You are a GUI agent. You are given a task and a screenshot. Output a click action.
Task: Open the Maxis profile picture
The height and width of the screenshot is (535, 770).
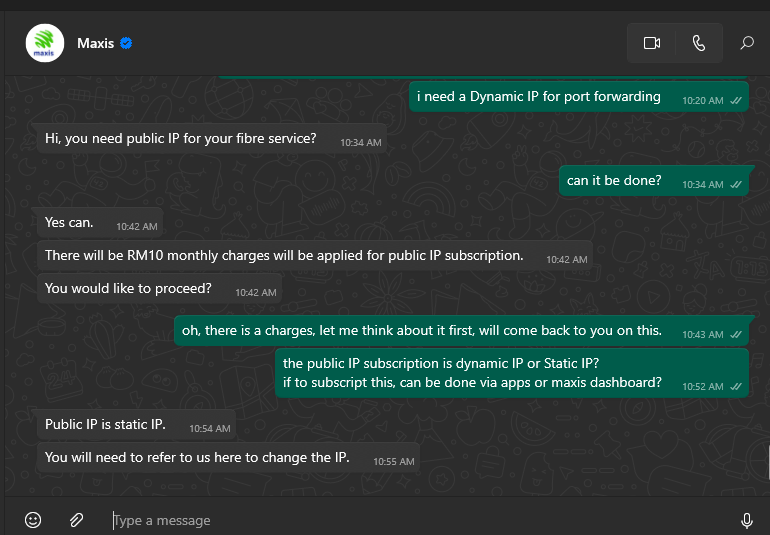45,43
